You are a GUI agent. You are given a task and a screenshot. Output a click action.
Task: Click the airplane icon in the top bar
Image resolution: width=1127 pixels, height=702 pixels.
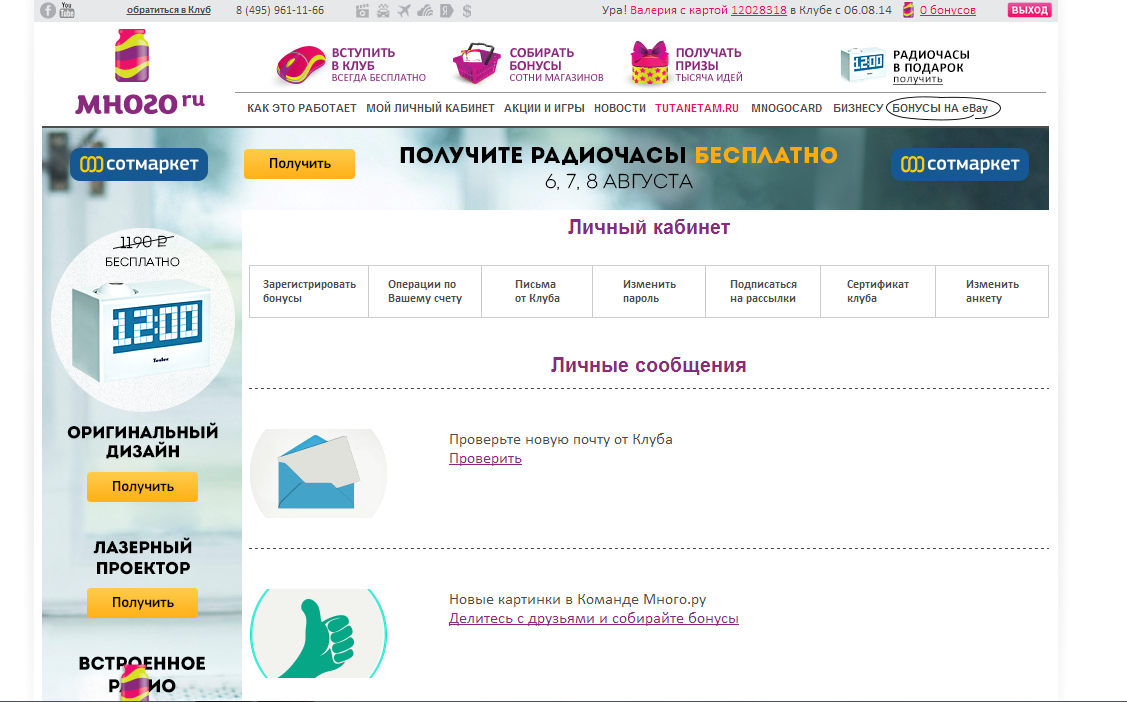click(404, 11)
